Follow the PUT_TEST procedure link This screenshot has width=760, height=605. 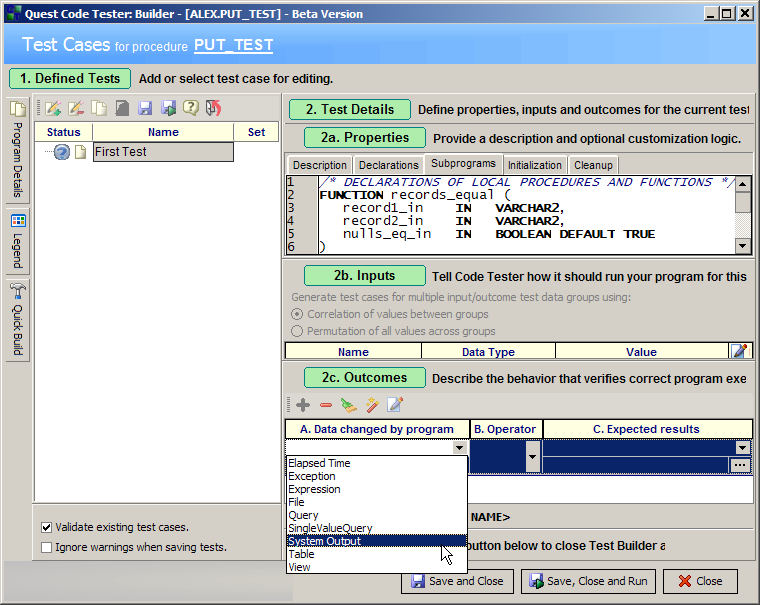pyautogui.click(x=233, y=46)
